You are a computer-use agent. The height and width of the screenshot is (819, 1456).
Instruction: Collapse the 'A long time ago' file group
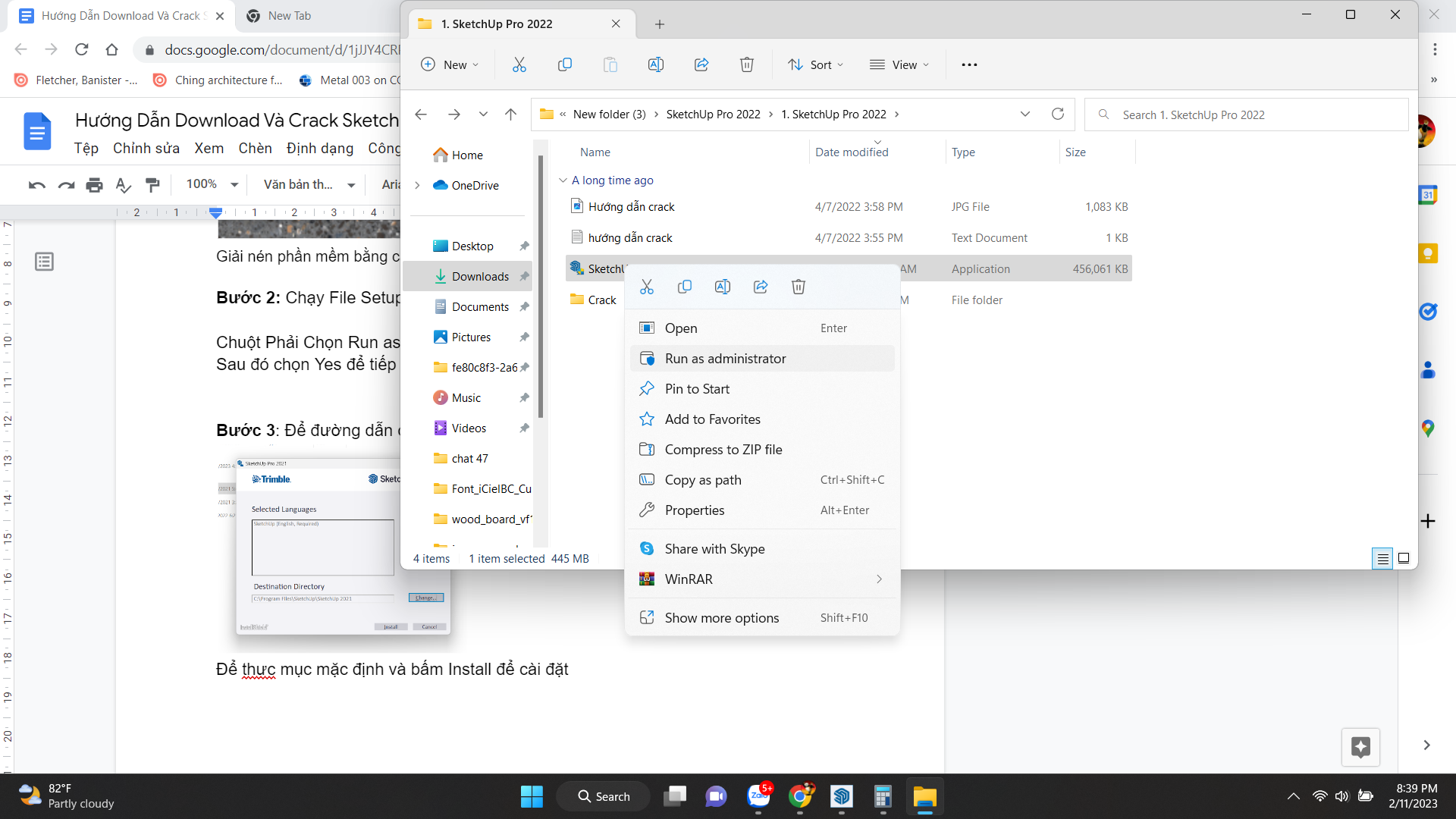click(563, 180)
